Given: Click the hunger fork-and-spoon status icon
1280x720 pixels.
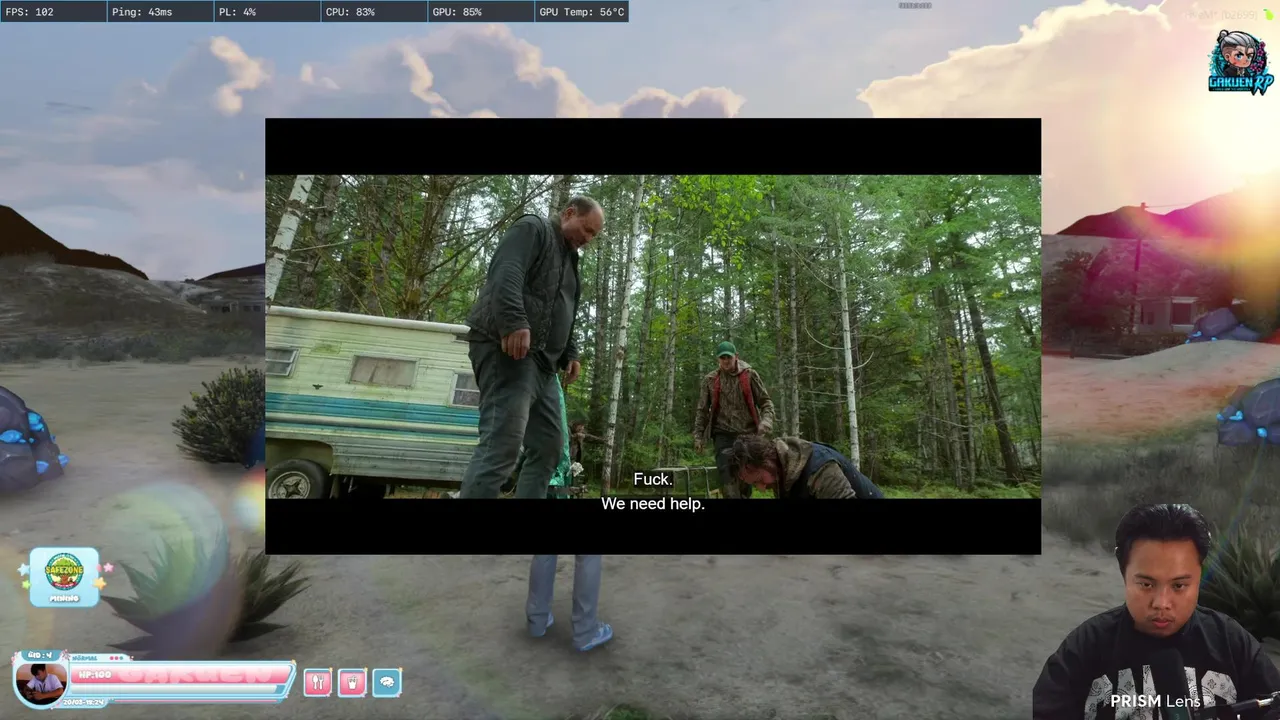Looking at the screenshot, I should coord(317,682).
